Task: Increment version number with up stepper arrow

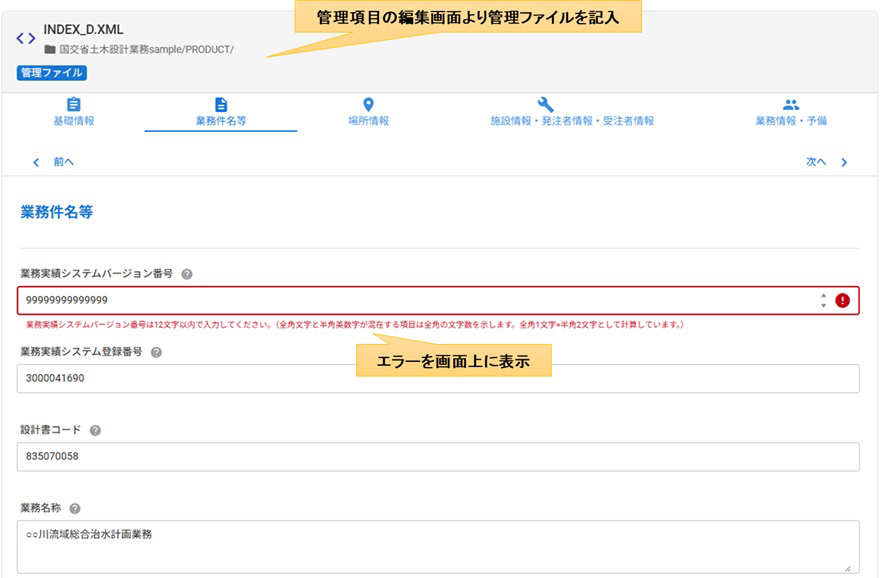Action: 822,296
